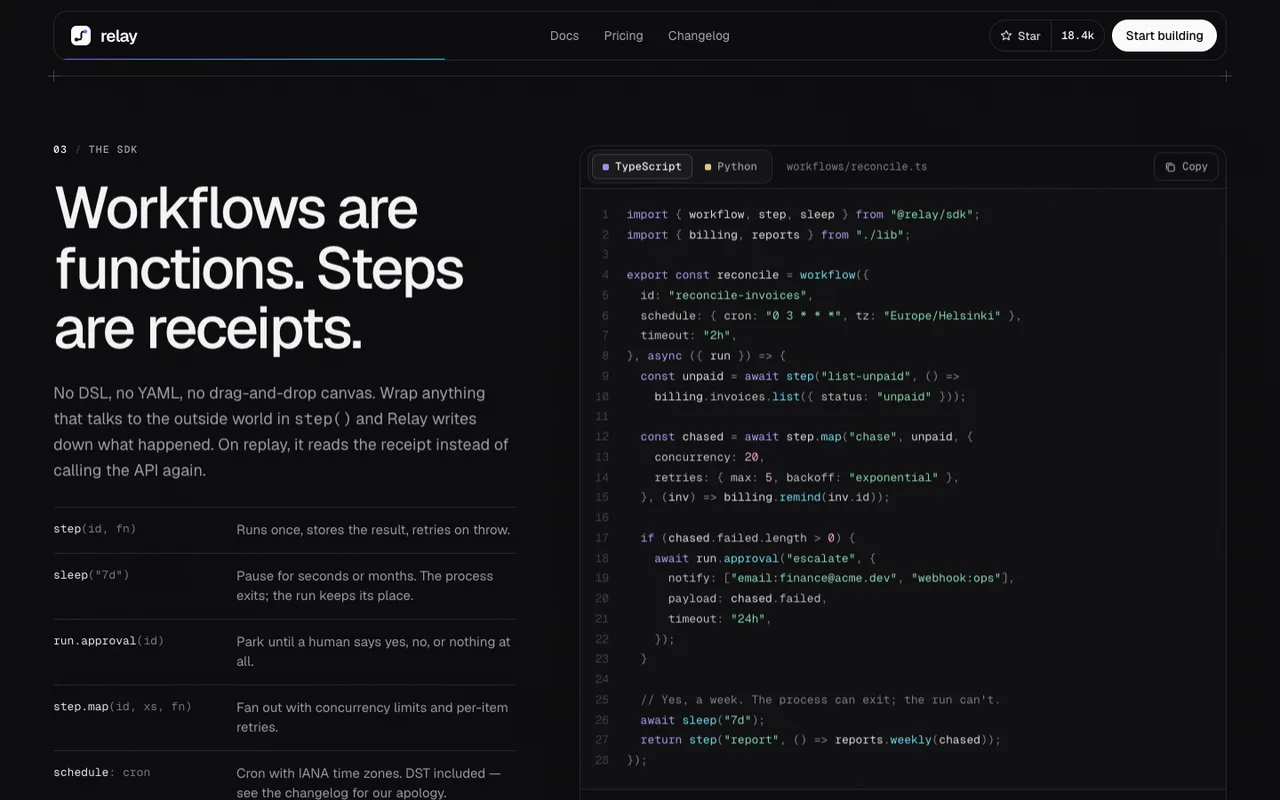Viewport: 1280px width, 800px height.
Task: Click the 18.4k star count
Action: (1077, 36)
